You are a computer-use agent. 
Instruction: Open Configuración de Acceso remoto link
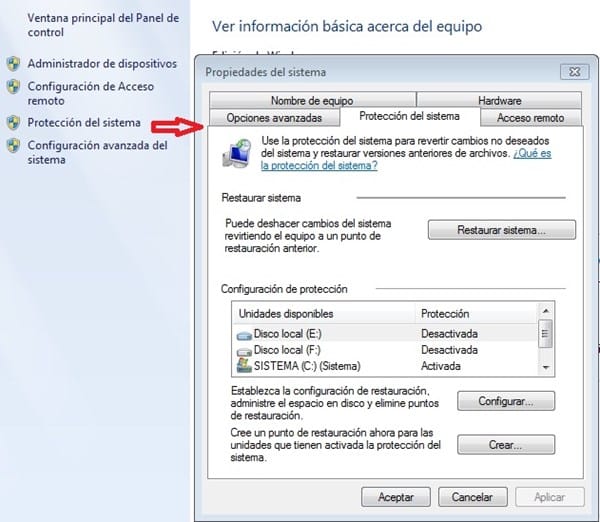click(91, 93)
